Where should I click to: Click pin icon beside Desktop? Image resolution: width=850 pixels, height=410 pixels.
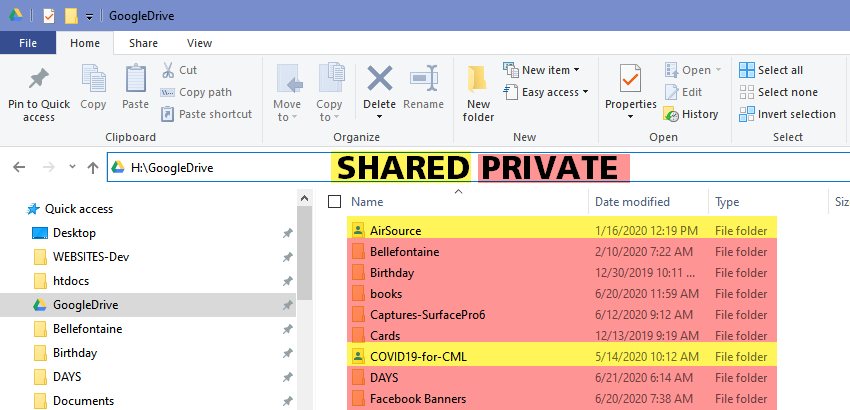pos(287,233)
